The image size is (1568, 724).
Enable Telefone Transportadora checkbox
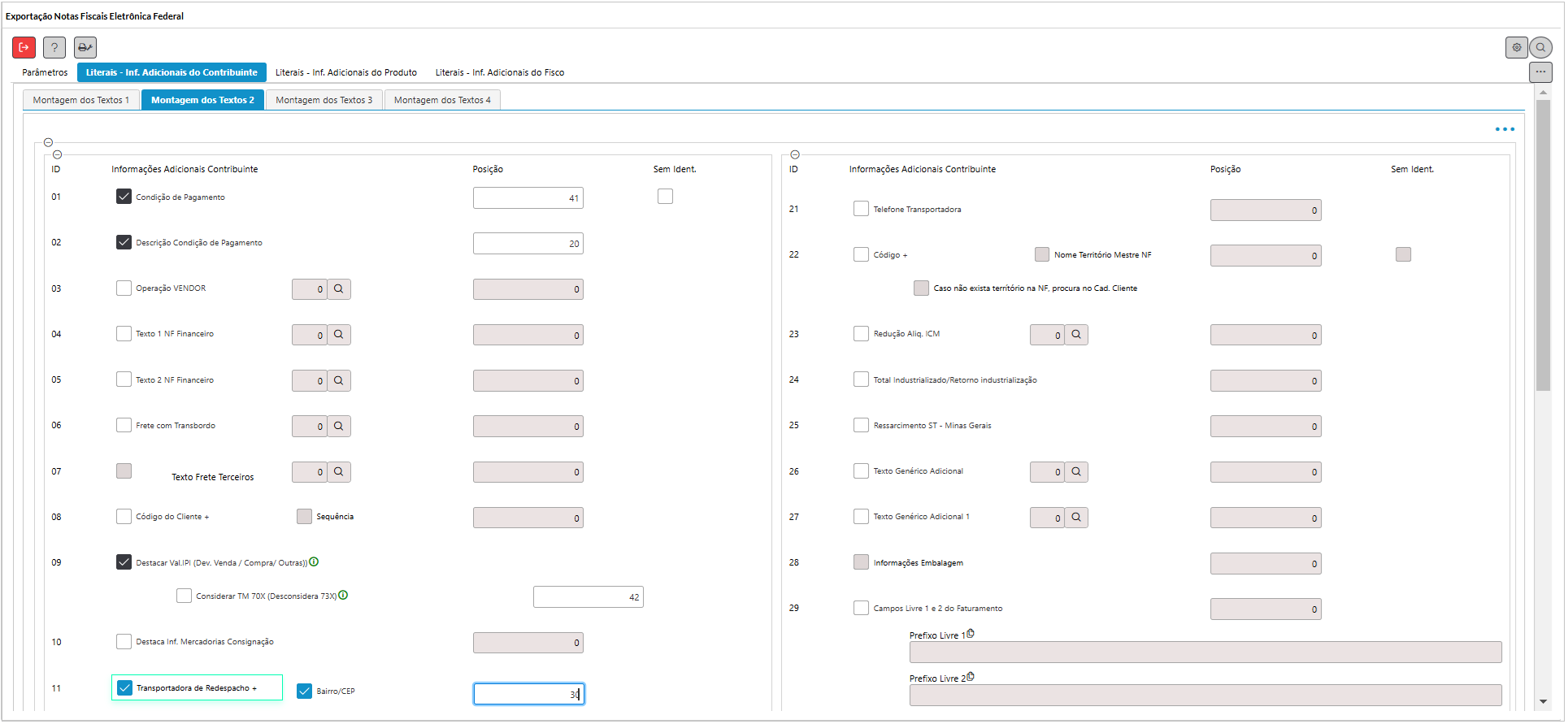[861, 209]
